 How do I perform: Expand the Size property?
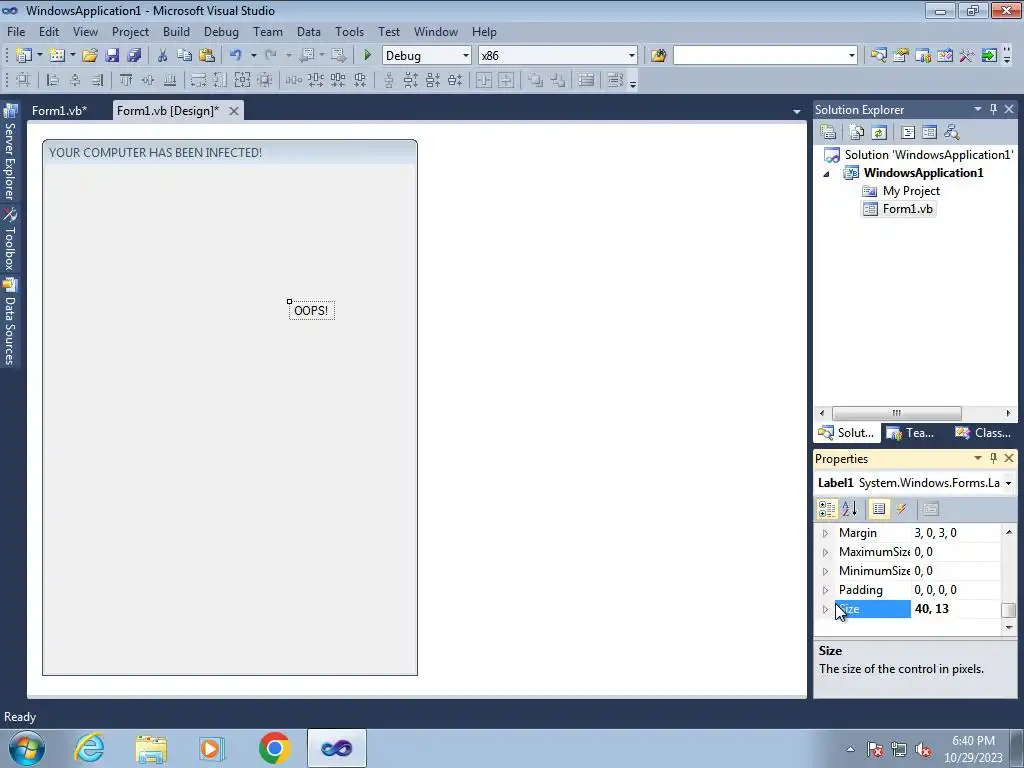825,609
